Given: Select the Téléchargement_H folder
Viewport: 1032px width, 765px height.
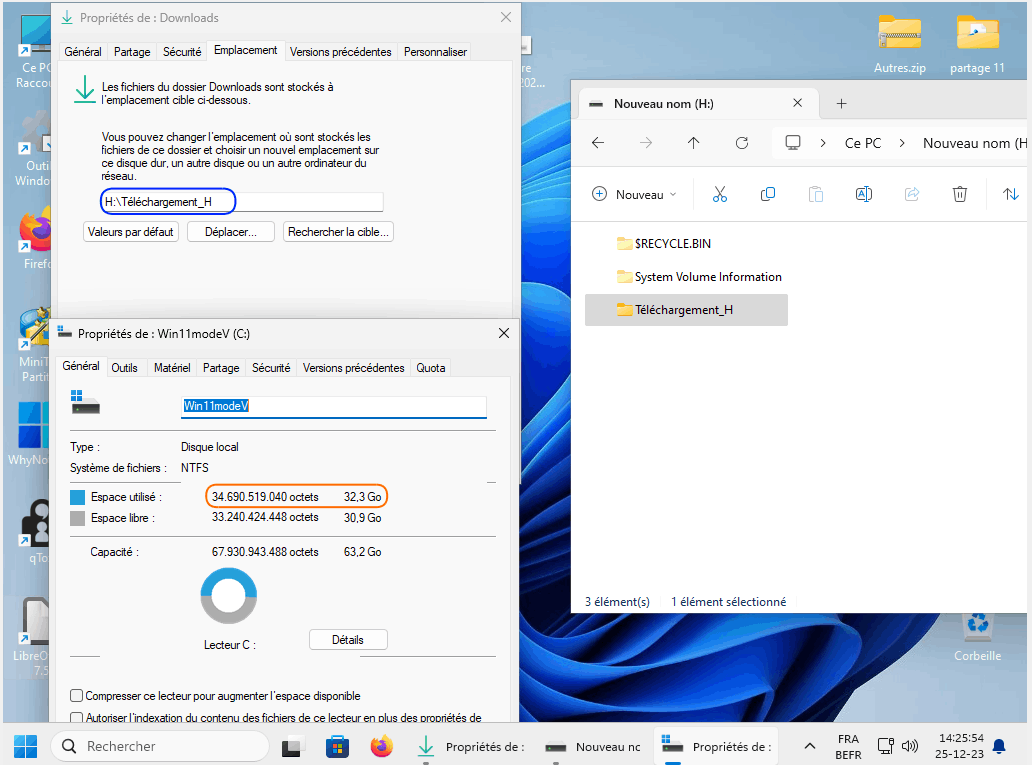Looking at the screenshot, I should 686,310.
